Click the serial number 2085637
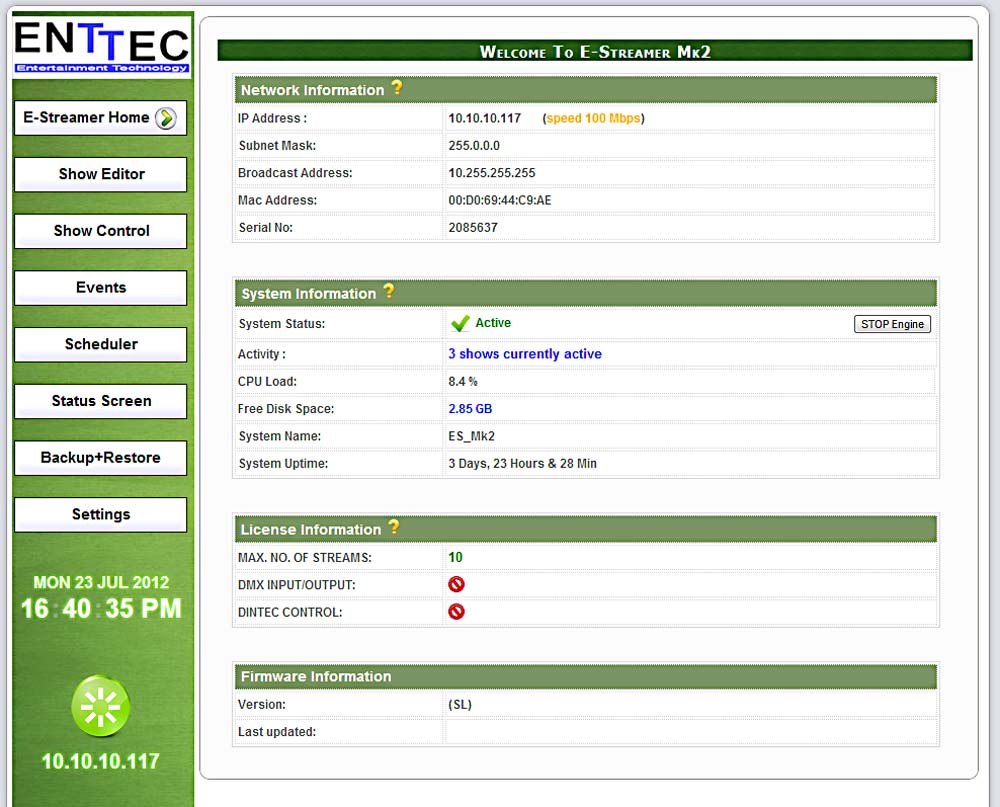Viewport: 1000px width, 807px height. [x=473, y=228]
